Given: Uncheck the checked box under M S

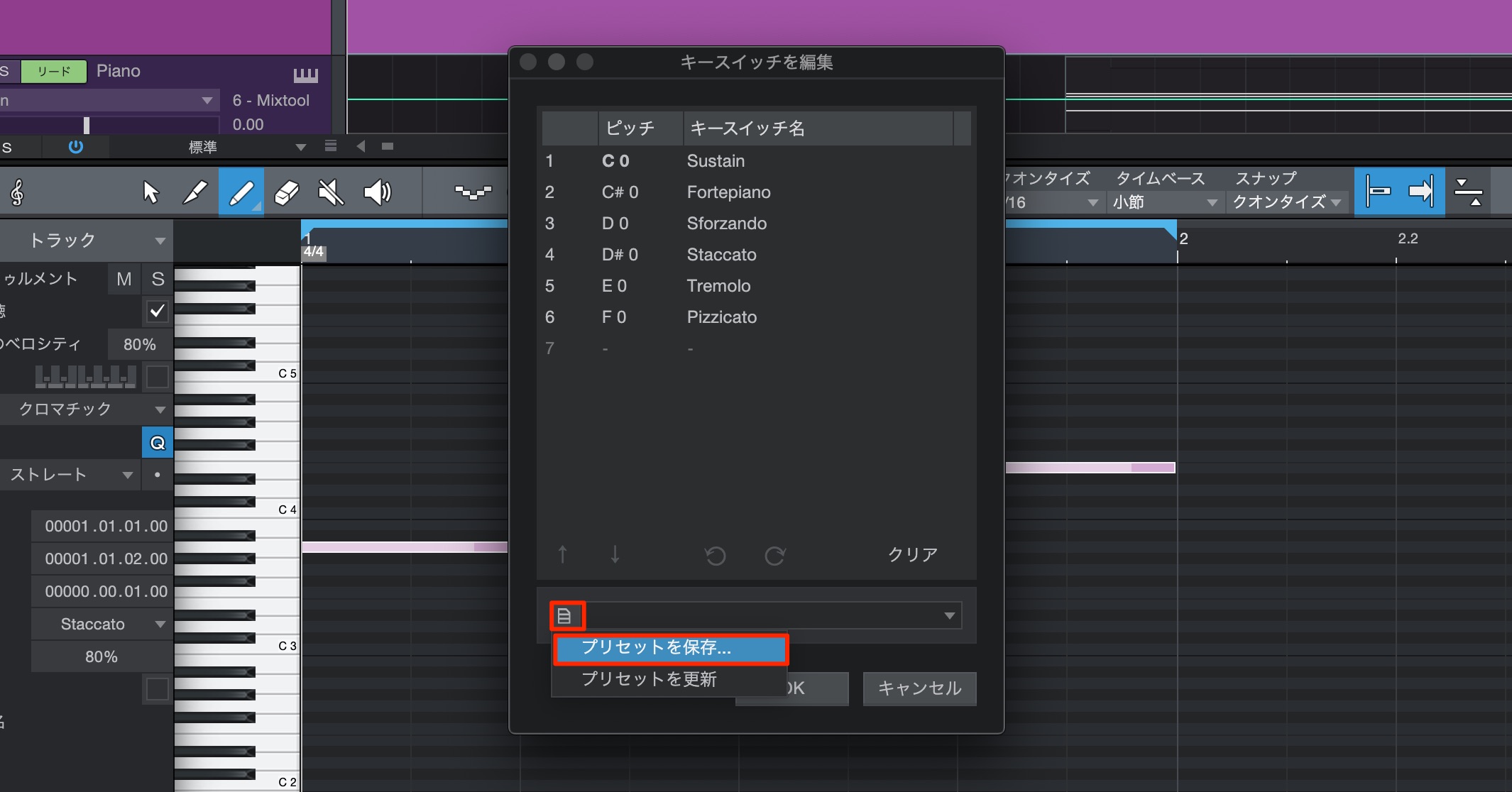Looking at the screenshot, I should coord(158,311).
